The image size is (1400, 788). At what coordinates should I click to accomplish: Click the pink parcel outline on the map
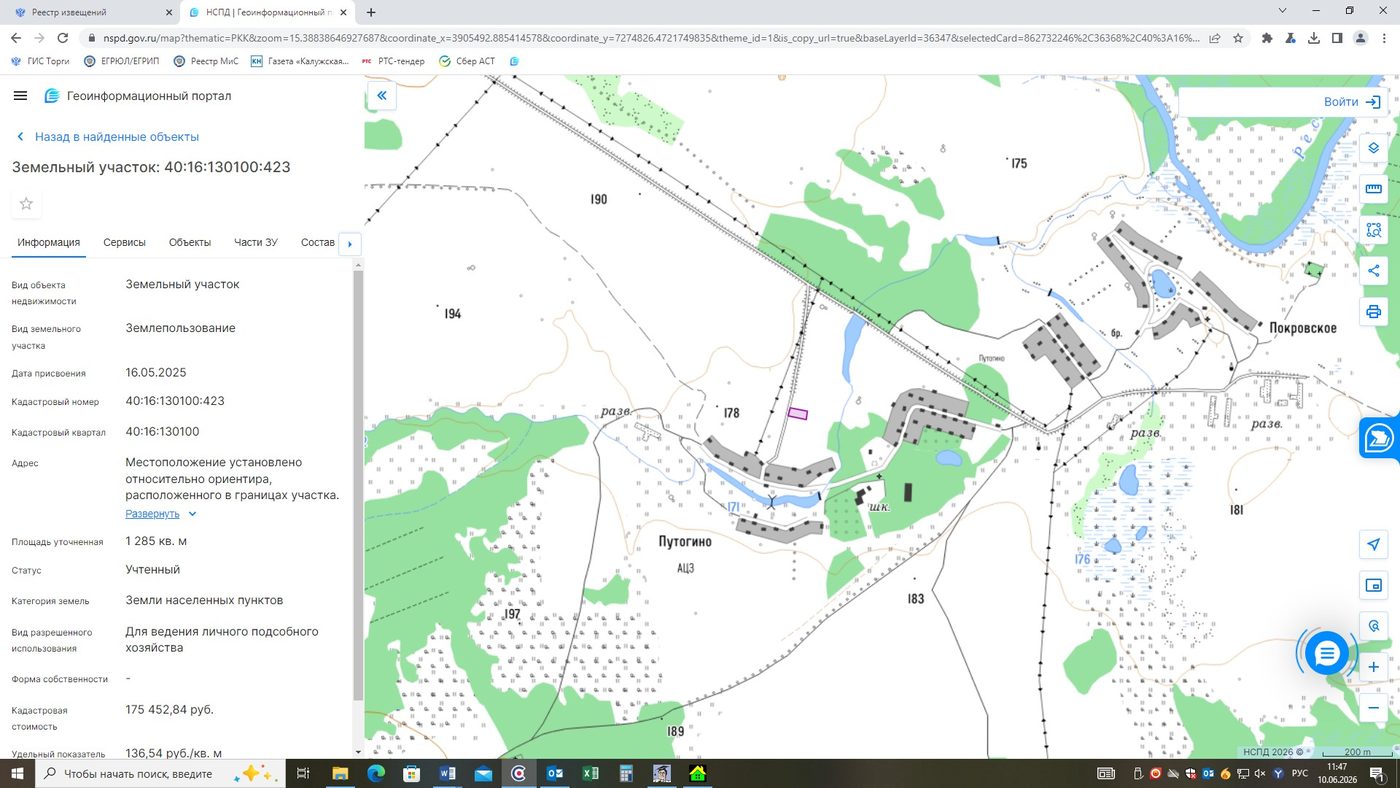tap(797, 413)
